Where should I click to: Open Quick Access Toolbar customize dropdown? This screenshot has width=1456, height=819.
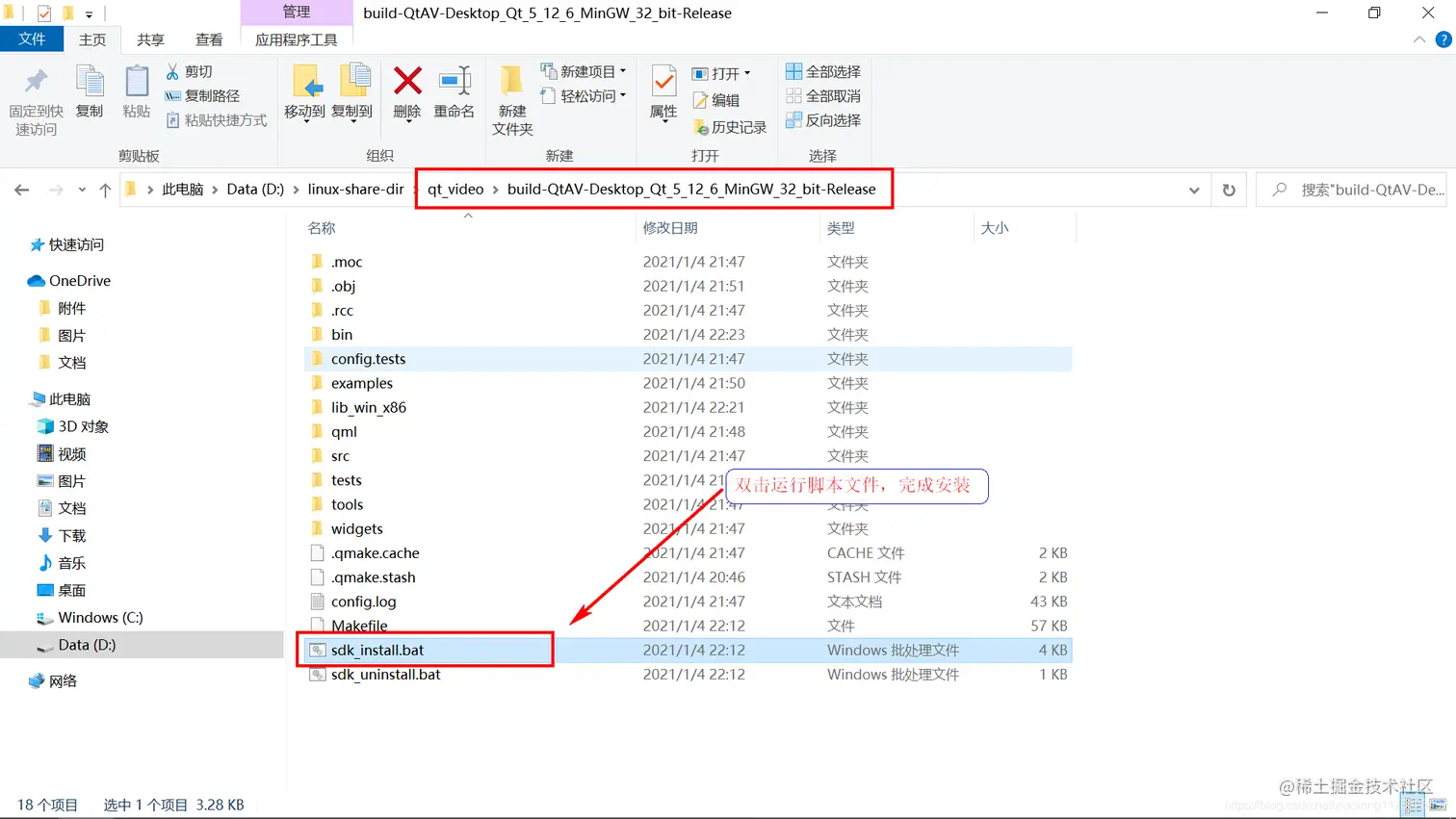pyautogui.click(x=90, y=13)
